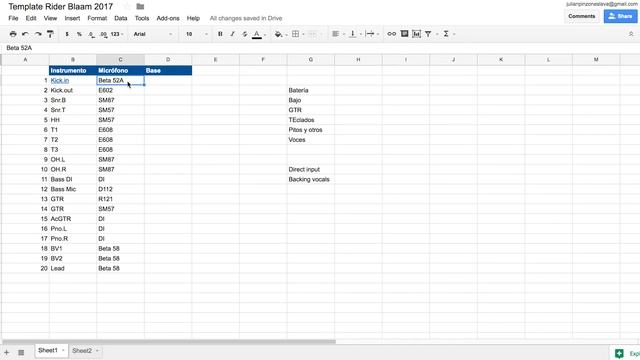The width and height of the screenshot is (640, 360).
Task: Click the move-to-folder icon
Action: coord(140,7)
